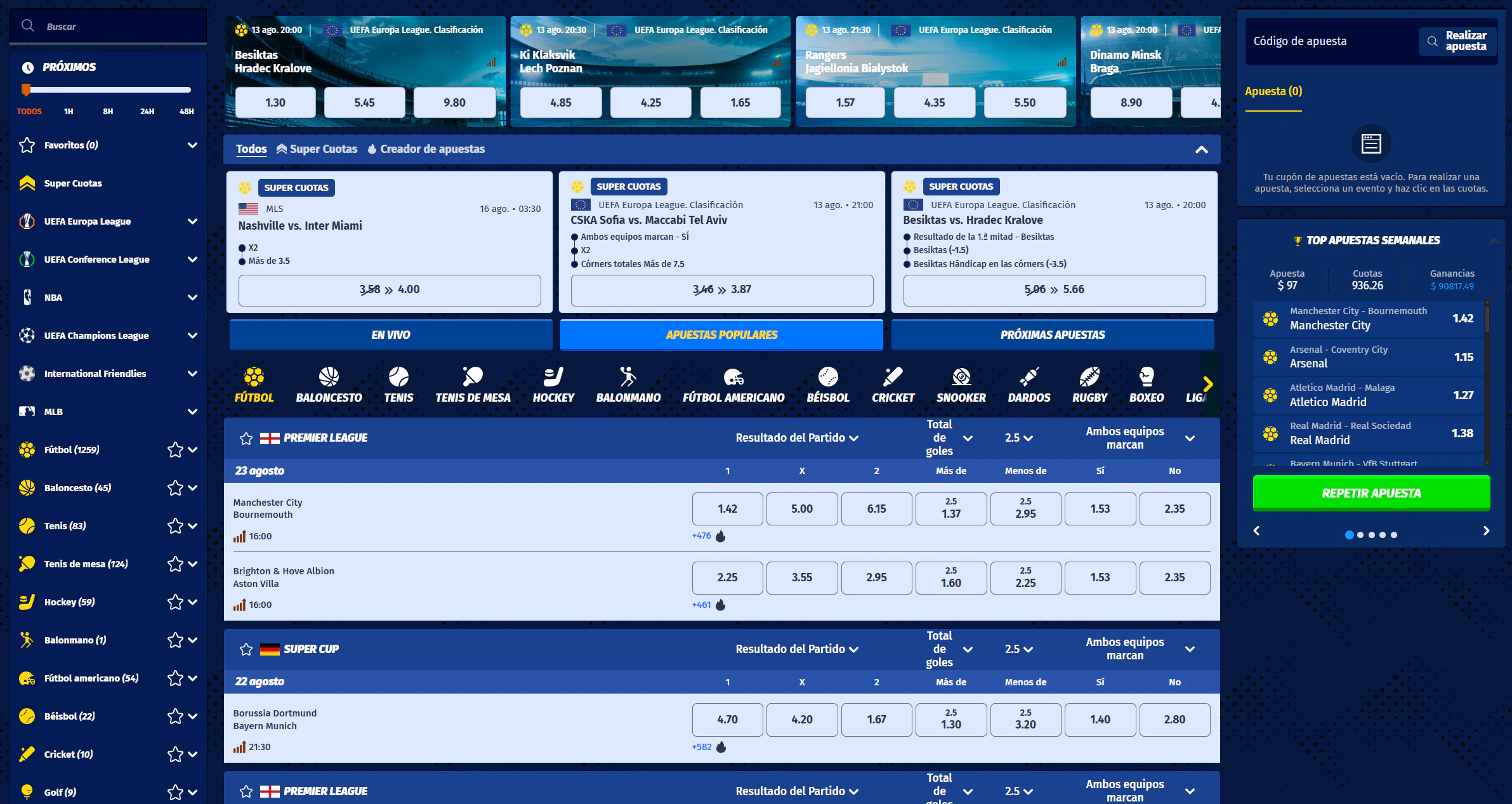Favorite the Tenis de mesa (124) item
1512x804 pixels.
(175, 564)
